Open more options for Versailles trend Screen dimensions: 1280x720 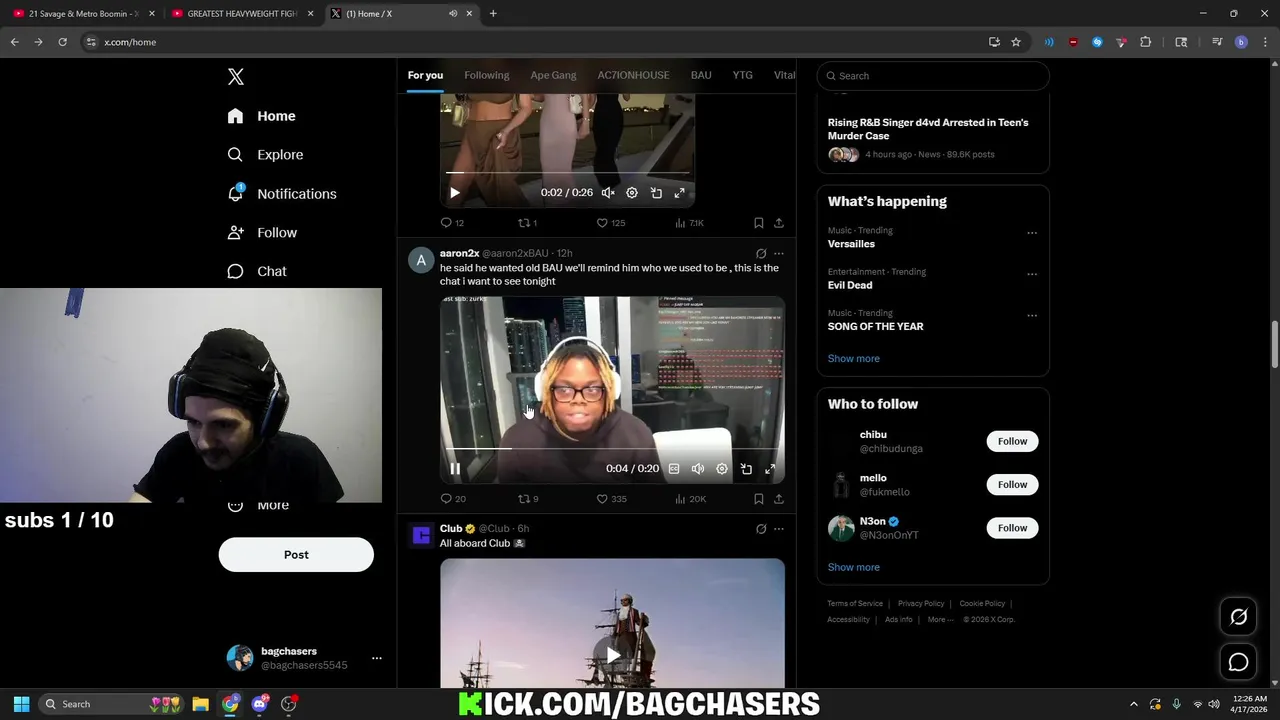pyautogui.click(x=1032, y=233)
